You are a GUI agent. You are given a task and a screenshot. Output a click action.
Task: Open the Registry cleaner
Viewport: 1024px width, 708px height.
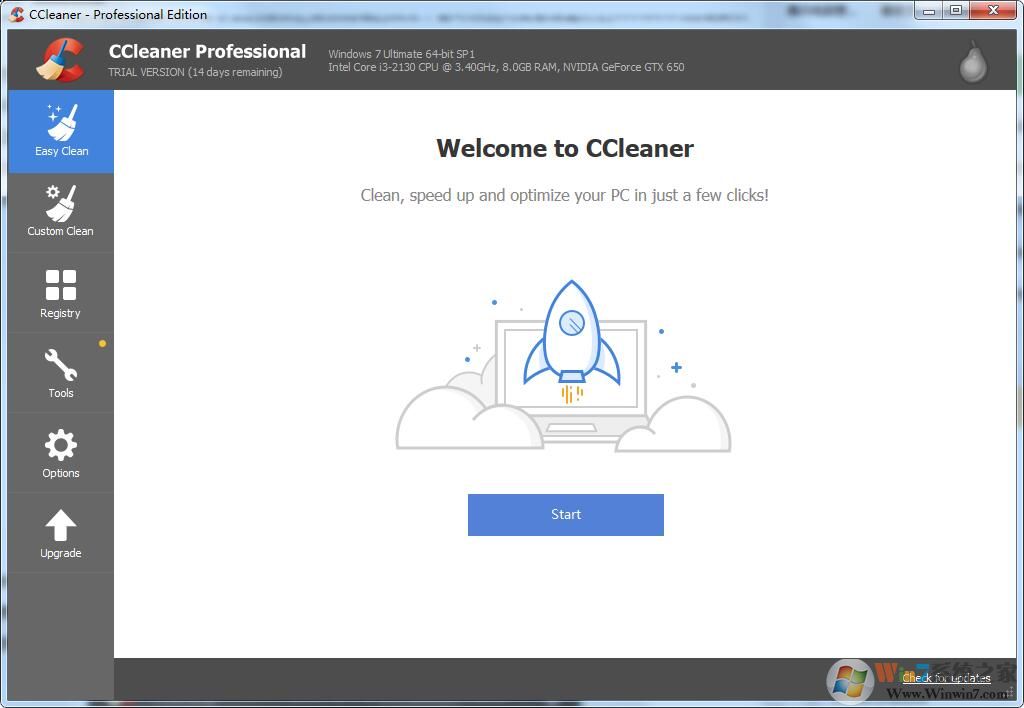[x=60, y=291]
